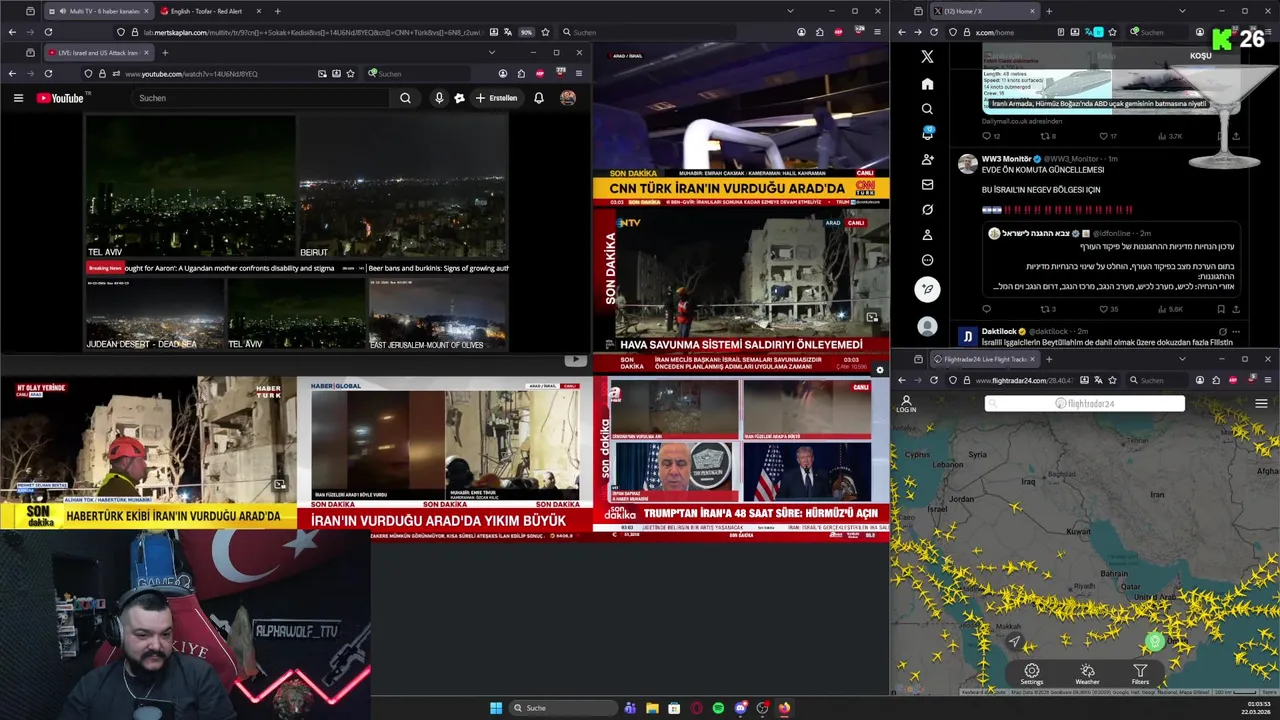Click Flightradar24 LOG IN button

click(x=906, y=404)
